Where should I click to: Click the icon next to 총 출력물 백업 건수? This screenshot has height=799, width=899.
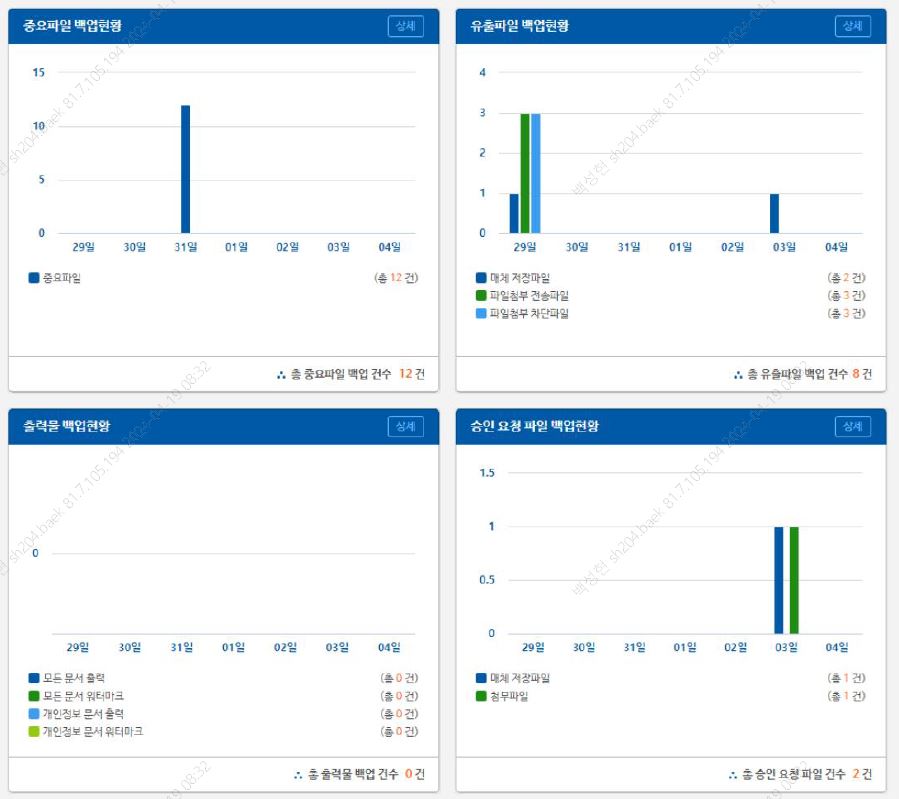298,775
